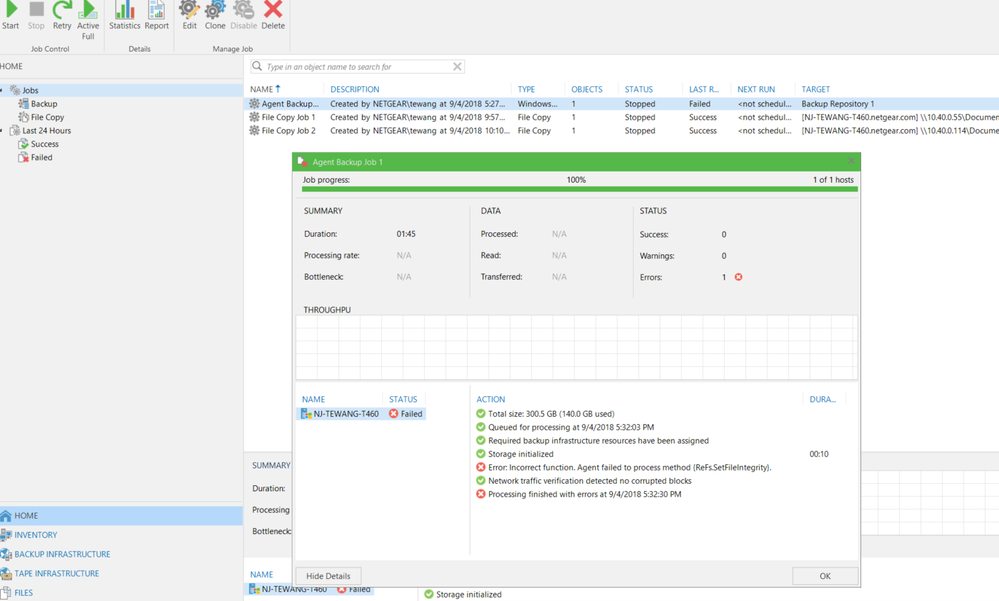Click the DURA... column header

(x=823, y=399)
